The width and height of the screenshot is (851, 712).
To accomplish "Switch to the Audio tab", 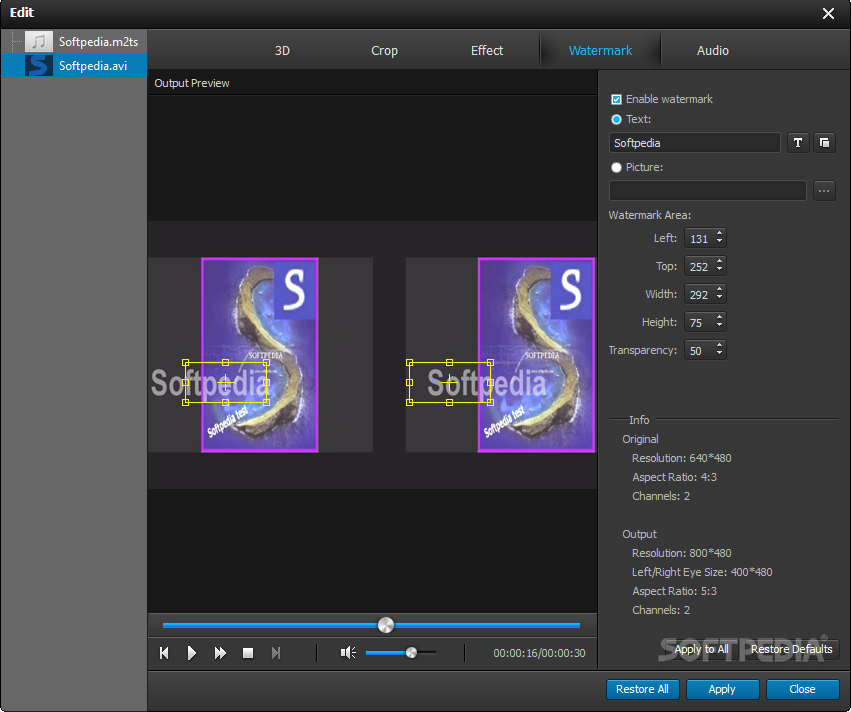I will [x=713, y=50].
